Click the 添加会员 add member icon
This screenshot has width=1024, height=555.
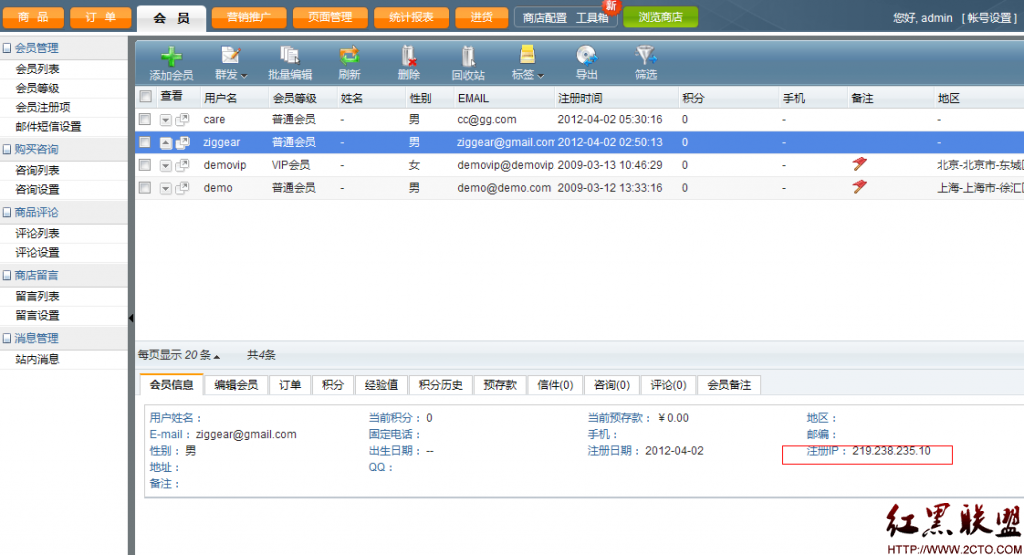[171, 56]
